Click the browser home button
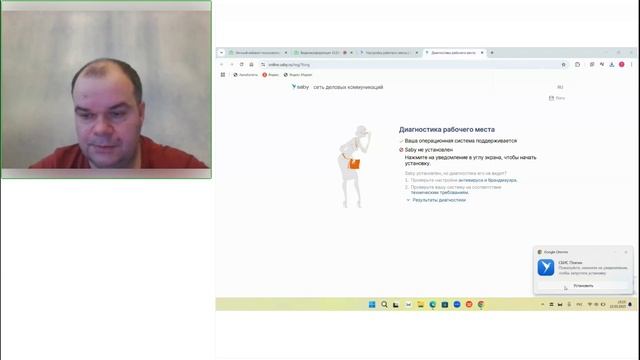The image size is (640, 360). click(251, 64)
